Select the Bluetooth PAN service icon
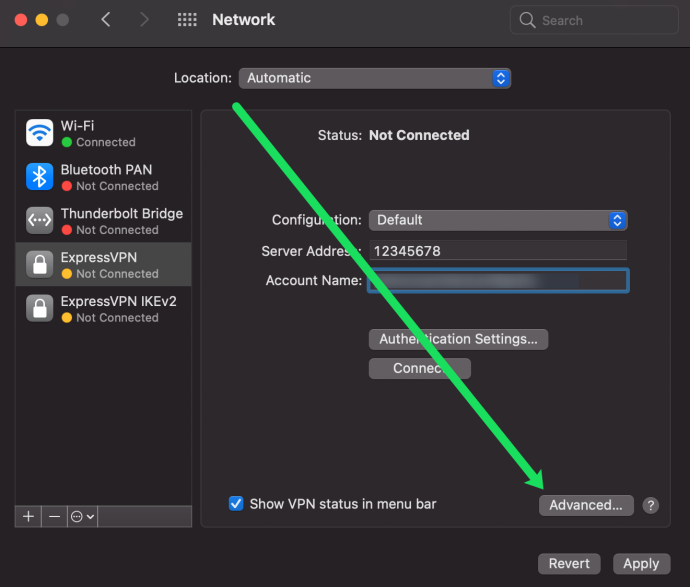690x587 pixels. [x=40, y=176]
